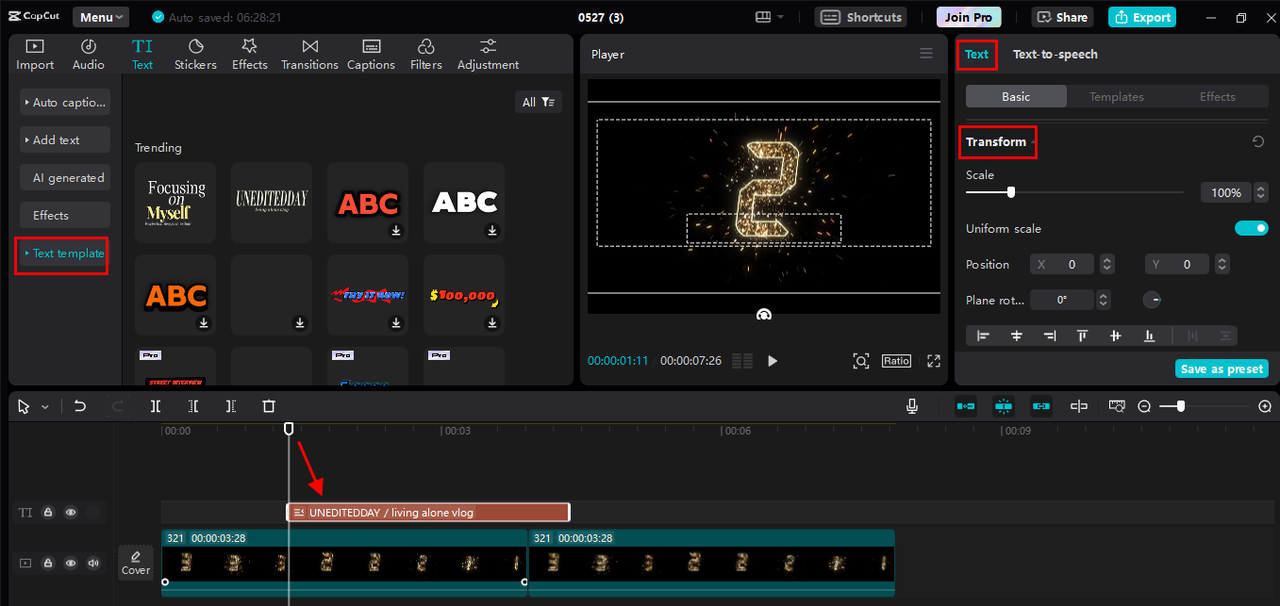The width and height of the screenshot is (1280, 606).
Task: Lock the text track
Action: coord(48,512)
